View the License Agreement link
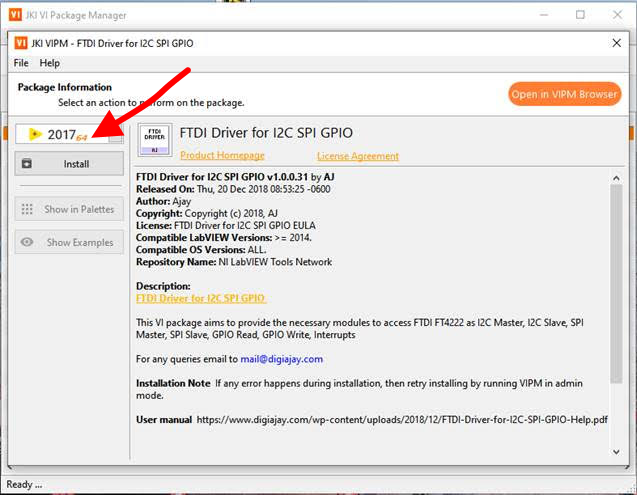This screenshot has width=637, height=495. (x=358, y=156)
